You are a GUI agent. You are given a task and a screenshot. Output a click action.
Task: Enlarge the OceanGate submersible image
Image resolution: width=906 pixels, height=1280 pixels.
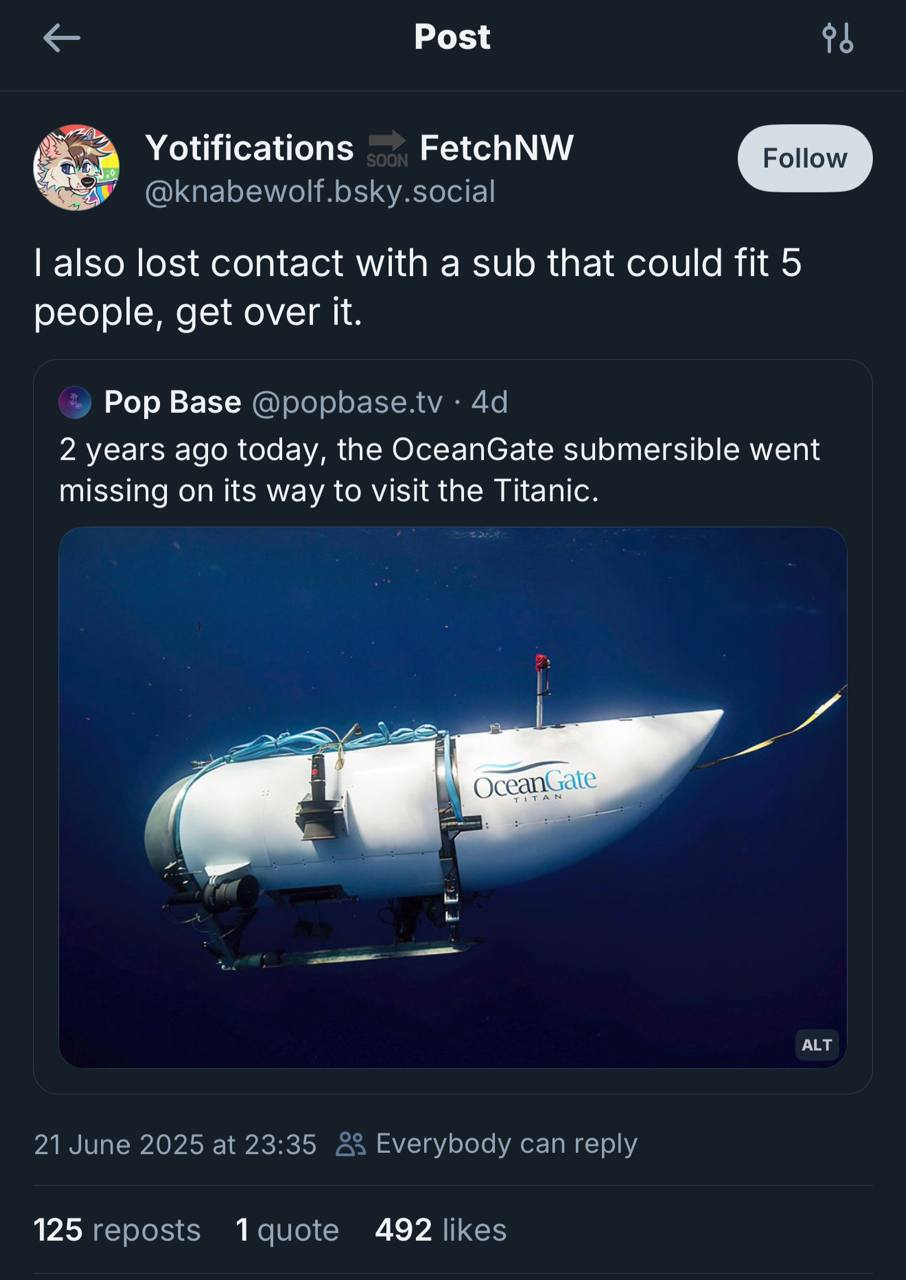pyautogui.click(x=452, y=797)
